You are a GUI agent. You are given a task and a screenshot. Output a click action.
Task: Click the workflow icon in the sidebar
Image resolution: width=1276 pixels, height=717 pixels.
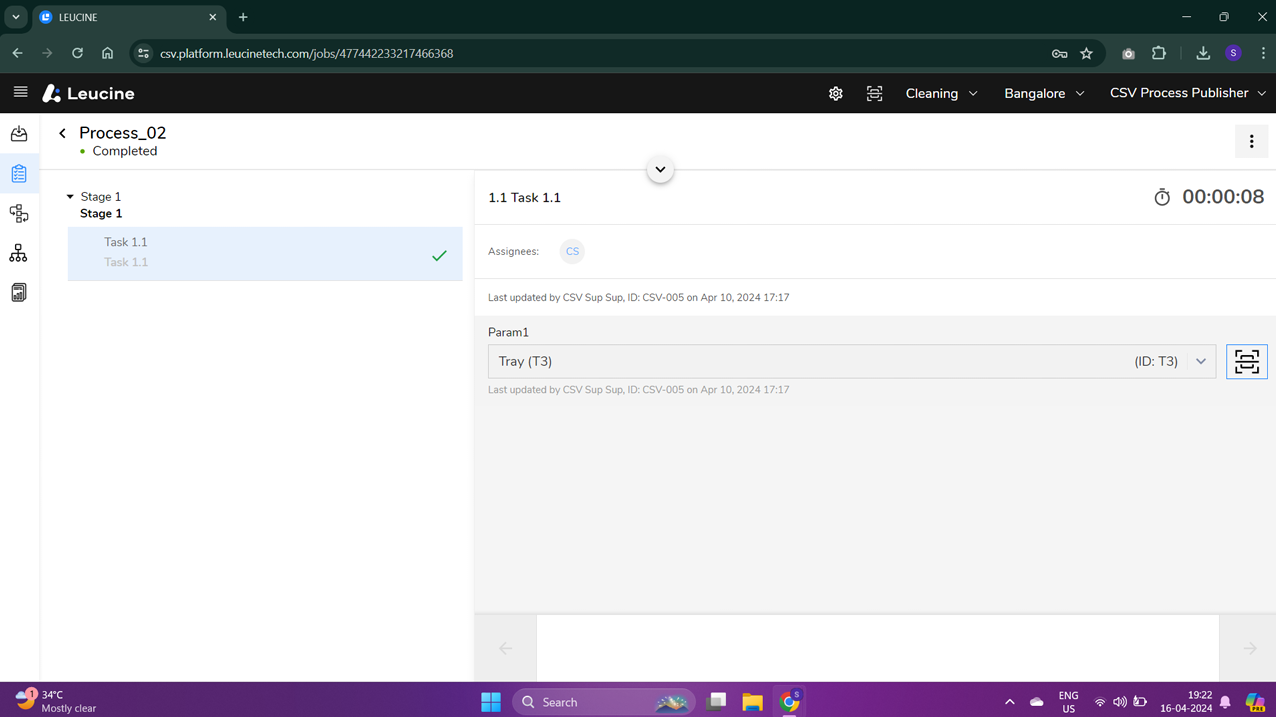tap(18, 213)
